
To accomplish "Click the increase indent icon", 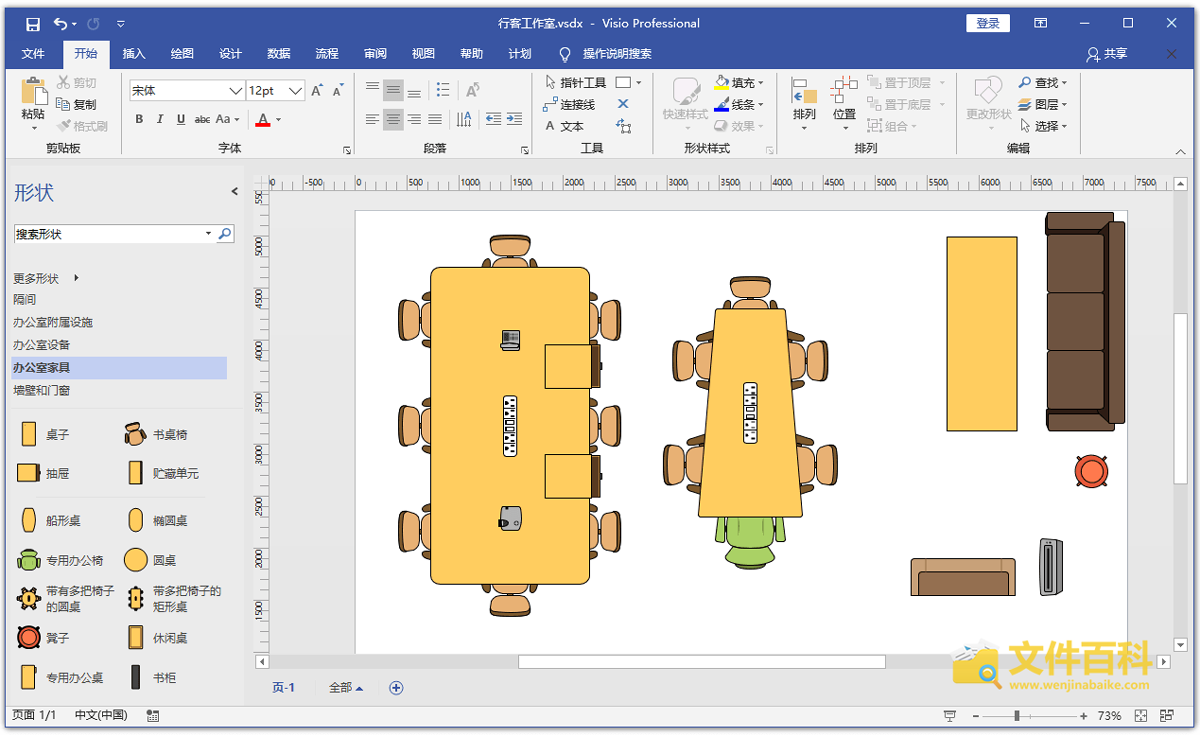I will [x=514, y=119].
